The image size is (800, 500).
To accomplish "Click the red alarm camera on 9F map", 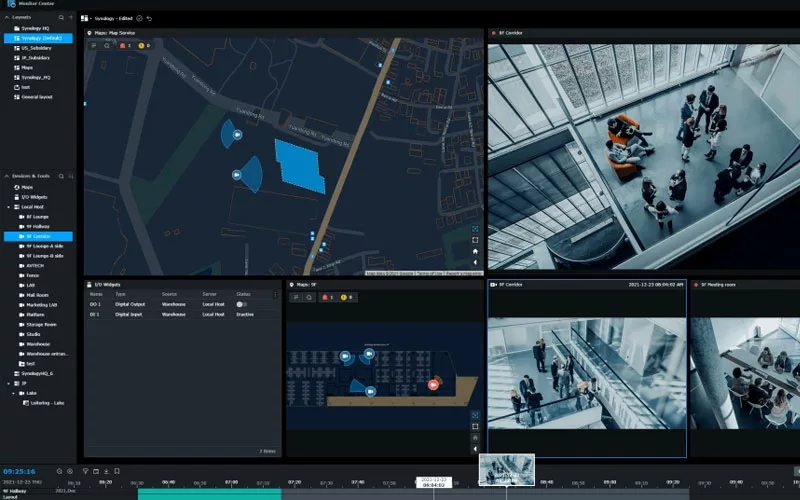I will tap(433, 384).
